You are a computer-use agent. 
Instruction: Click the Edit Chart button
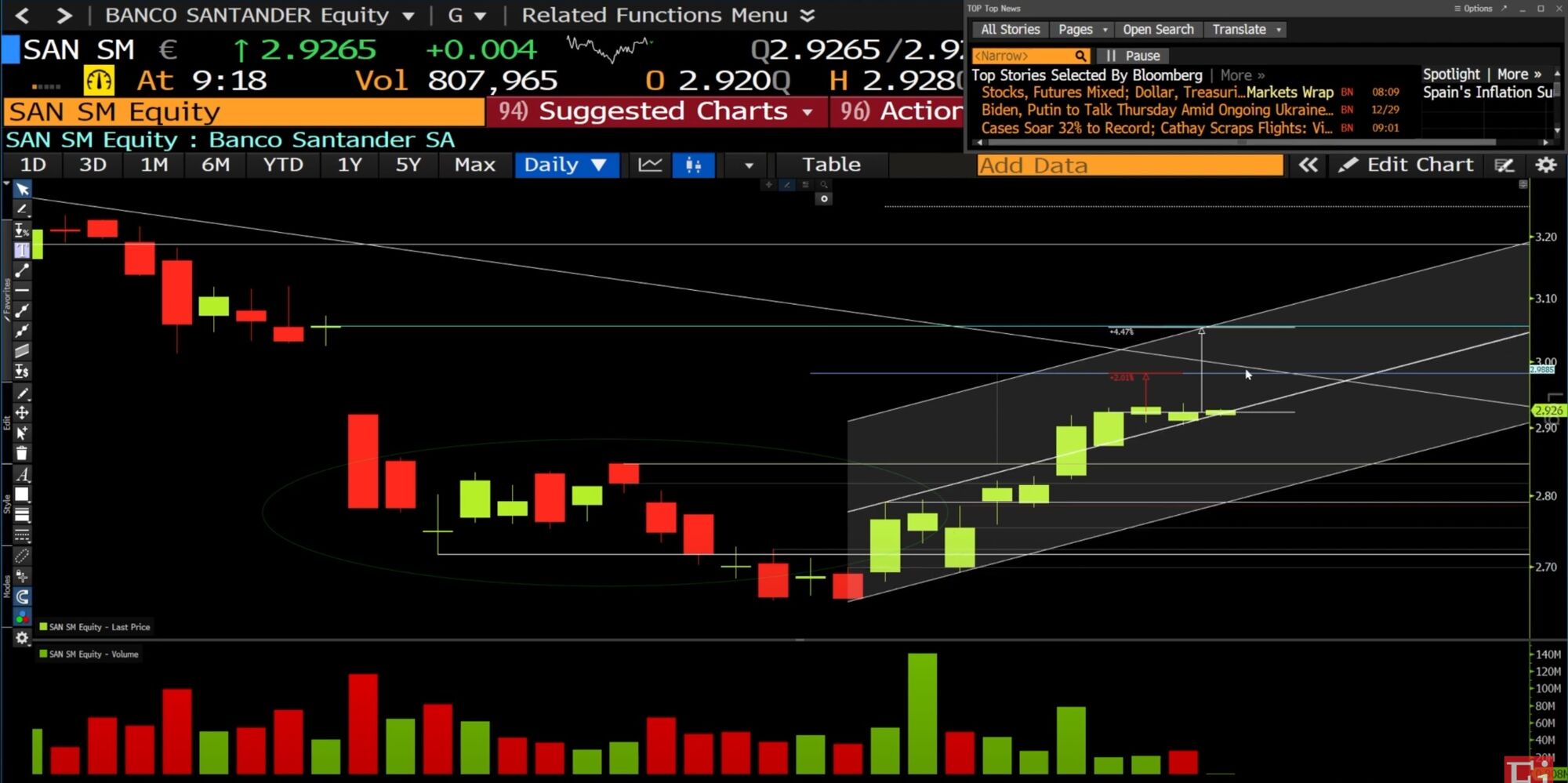(1407, 165)
